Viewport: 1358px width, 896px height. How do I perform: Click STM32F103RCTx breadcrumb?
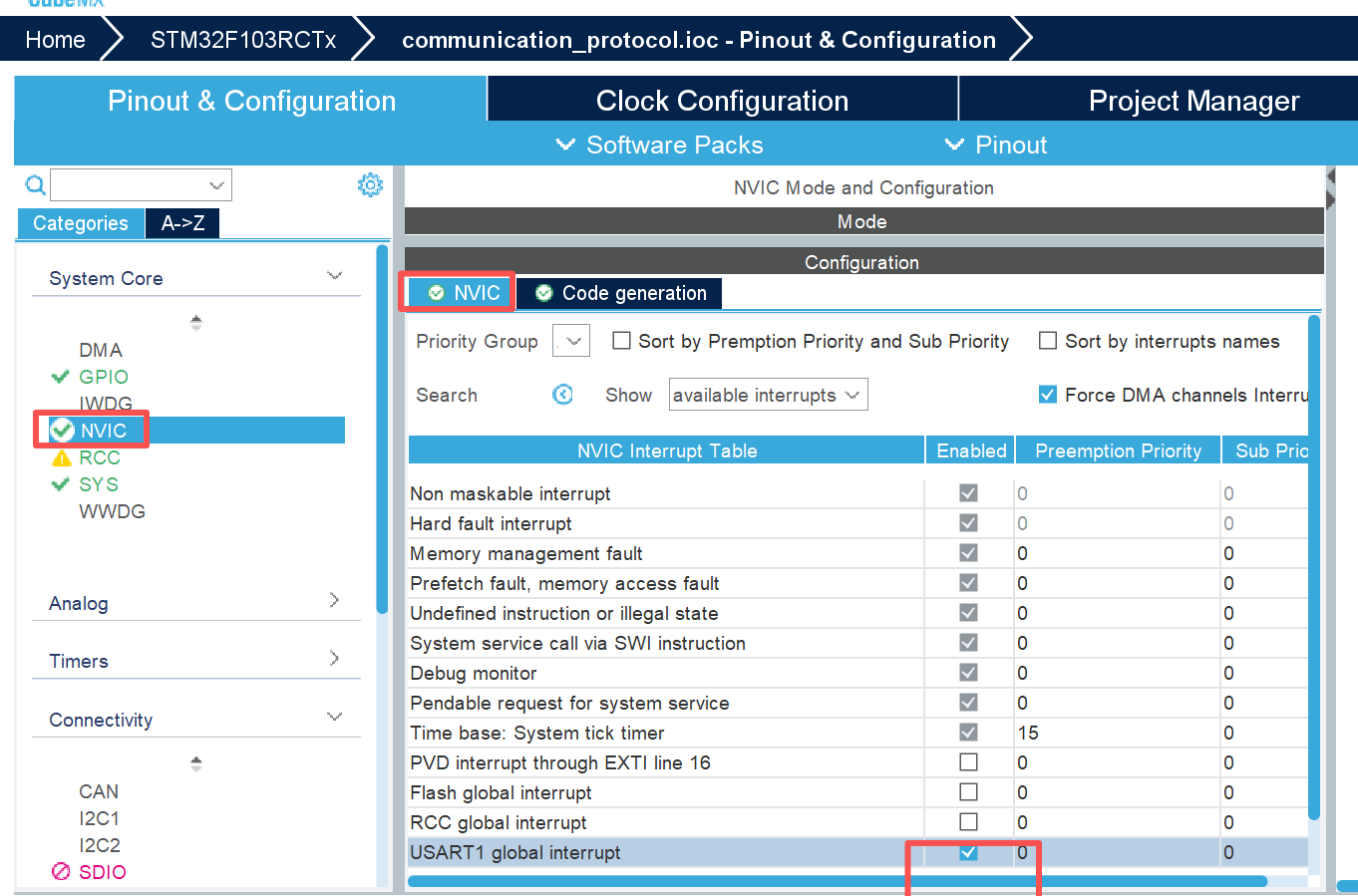pos(243,40)
